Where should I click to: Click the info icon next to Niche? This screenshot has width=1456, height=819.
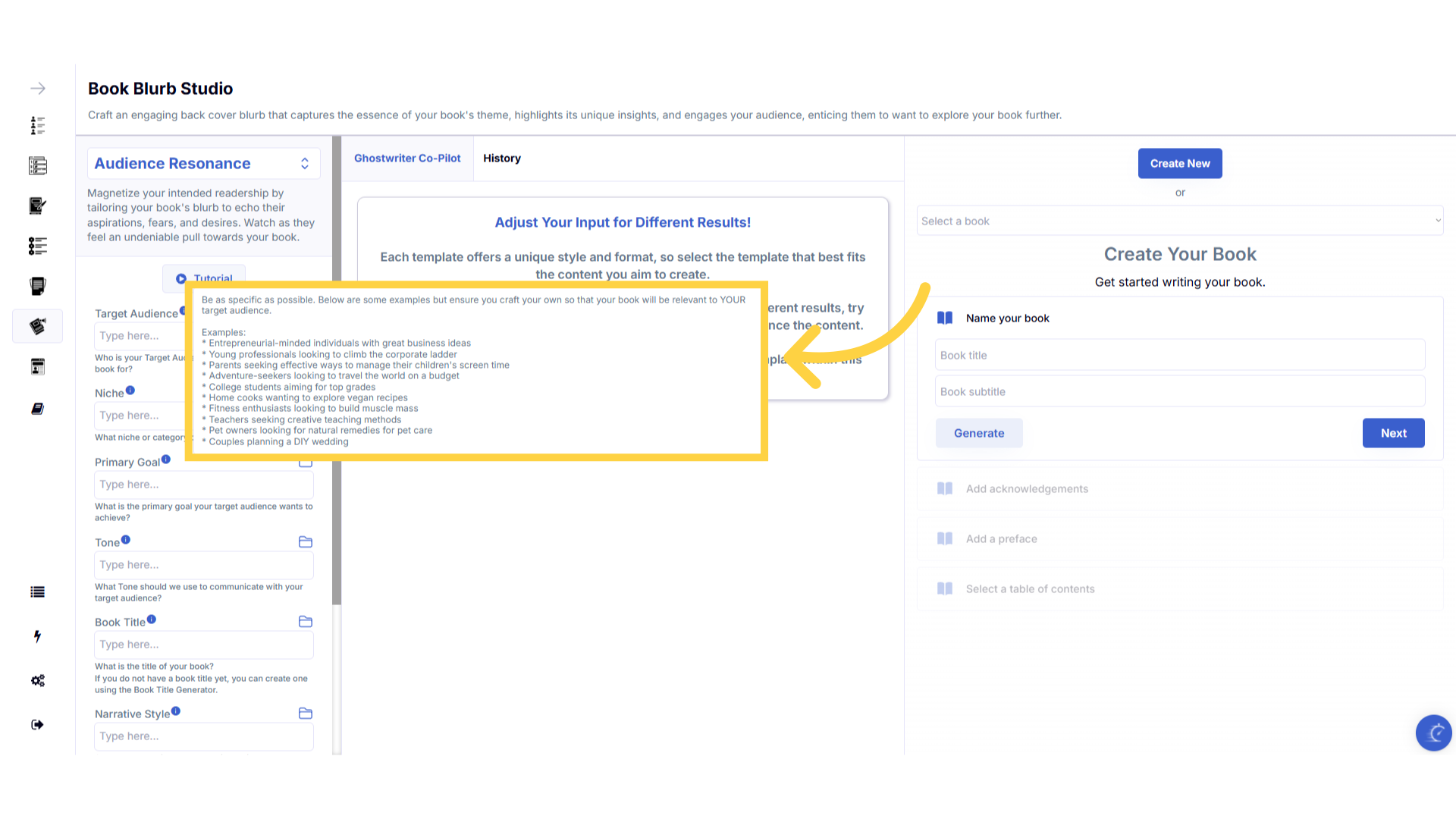click(130, 391)
